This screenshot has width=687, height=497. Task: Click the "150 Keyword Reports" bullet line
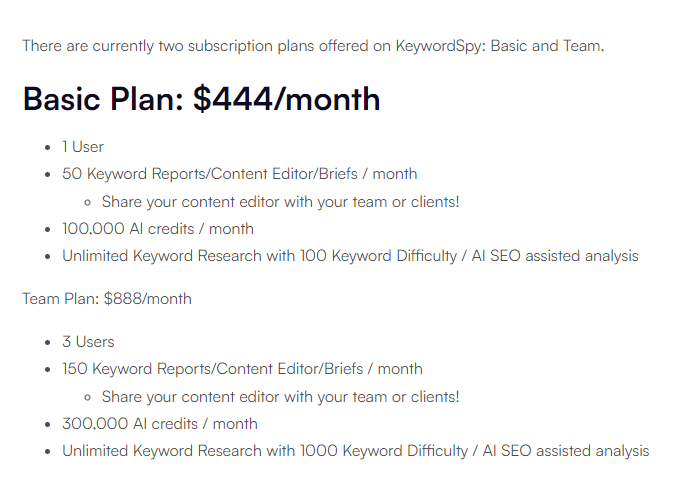[242, 369]
